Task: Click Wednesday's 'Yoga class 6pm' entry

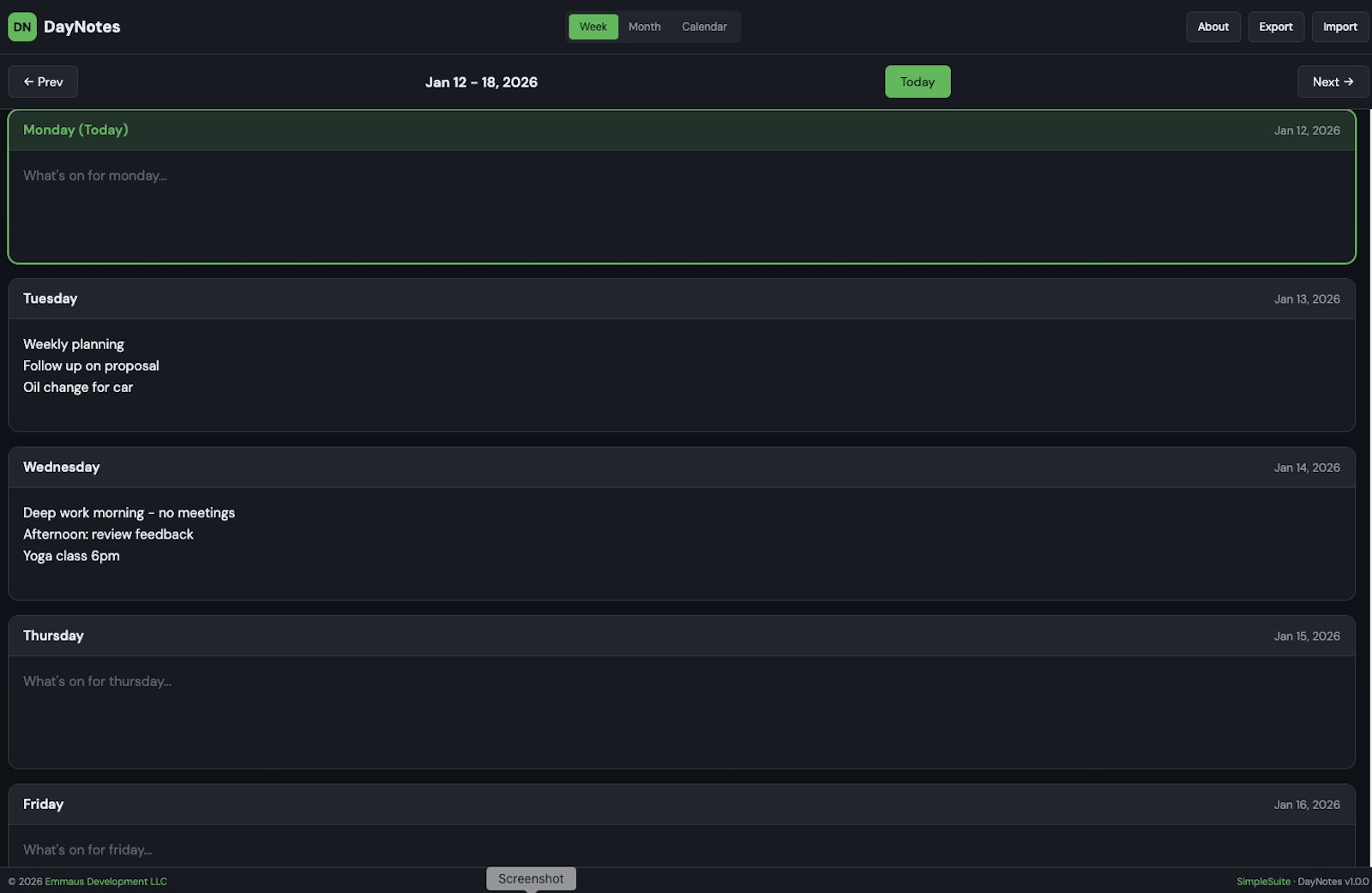Action: [71, 556]
